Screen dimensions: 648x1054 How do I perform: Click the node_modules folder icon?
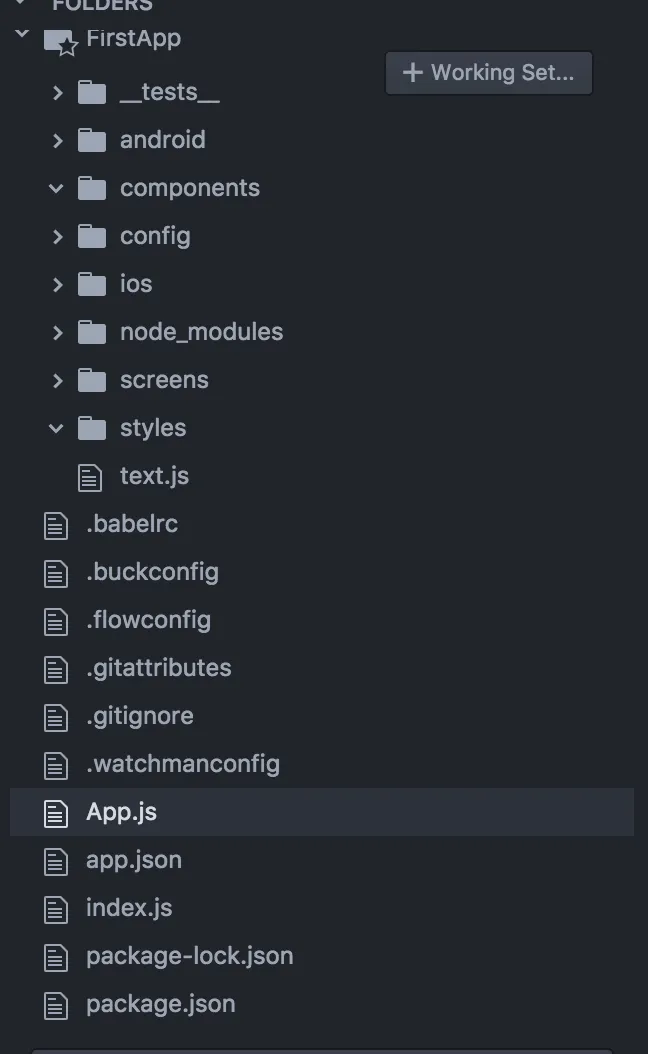tap(92, 332)
